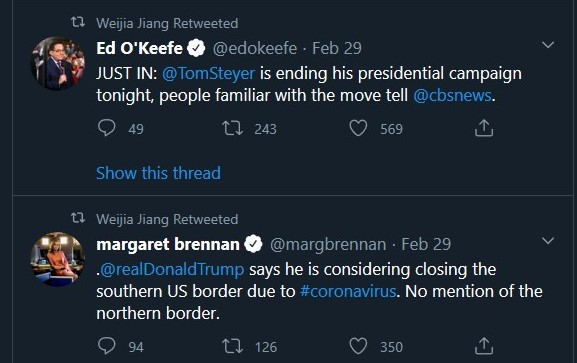Screen dimensions: 577x363
Task: Reply to margaret brennan's tweet
Action: (107, 346)
